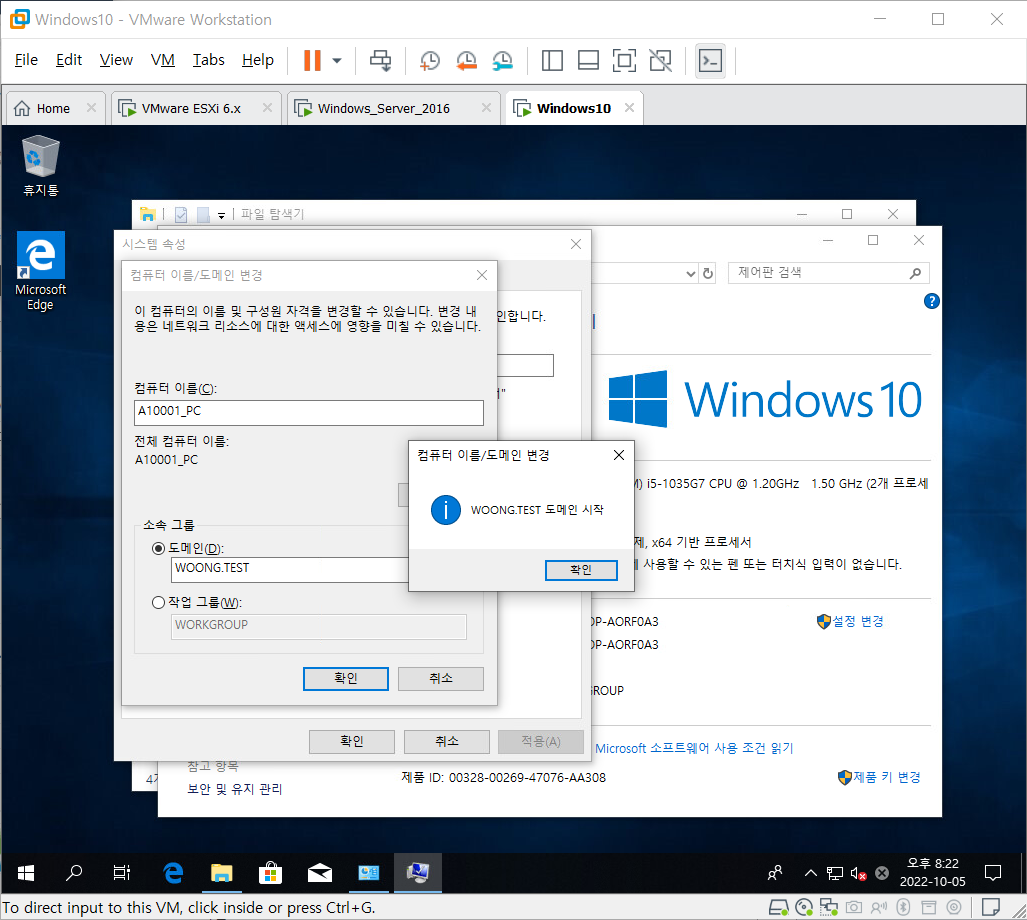Image resolution: width=1027 pixels, height=920 pixels.
Task: Switch to Windows_Server_2016 tab
Action: point(384,108)
